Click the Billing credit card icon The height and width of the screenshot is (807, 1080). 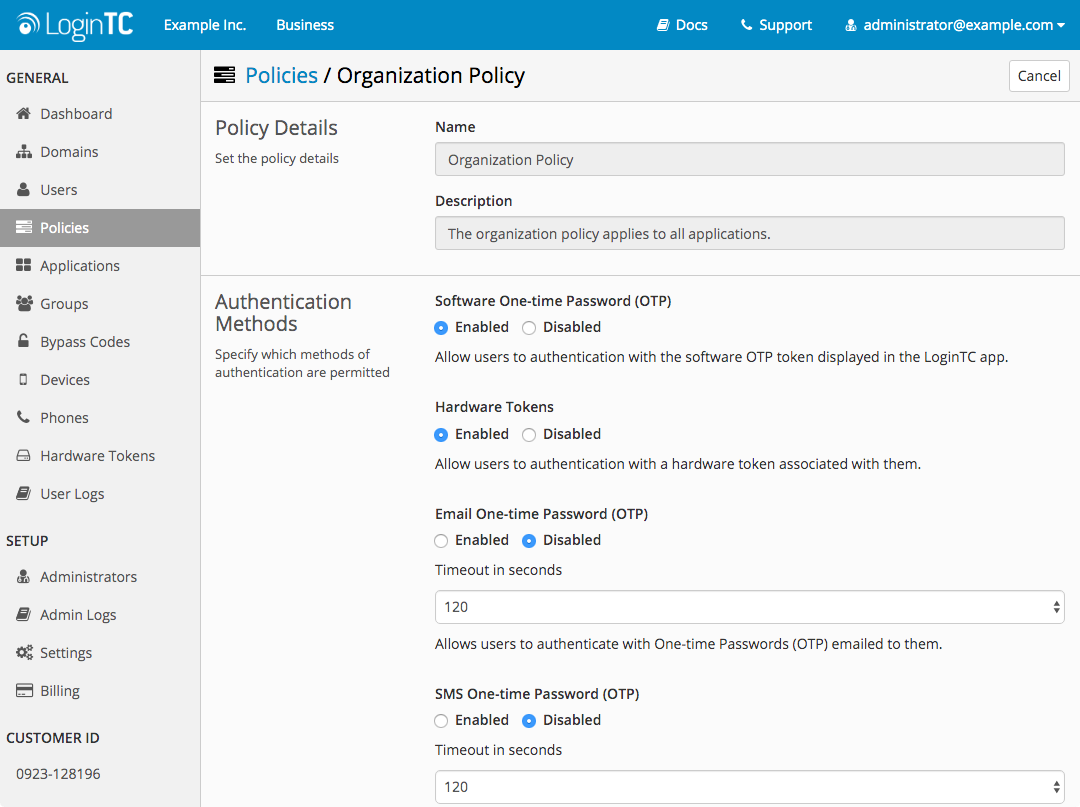[x=24, y=690]
